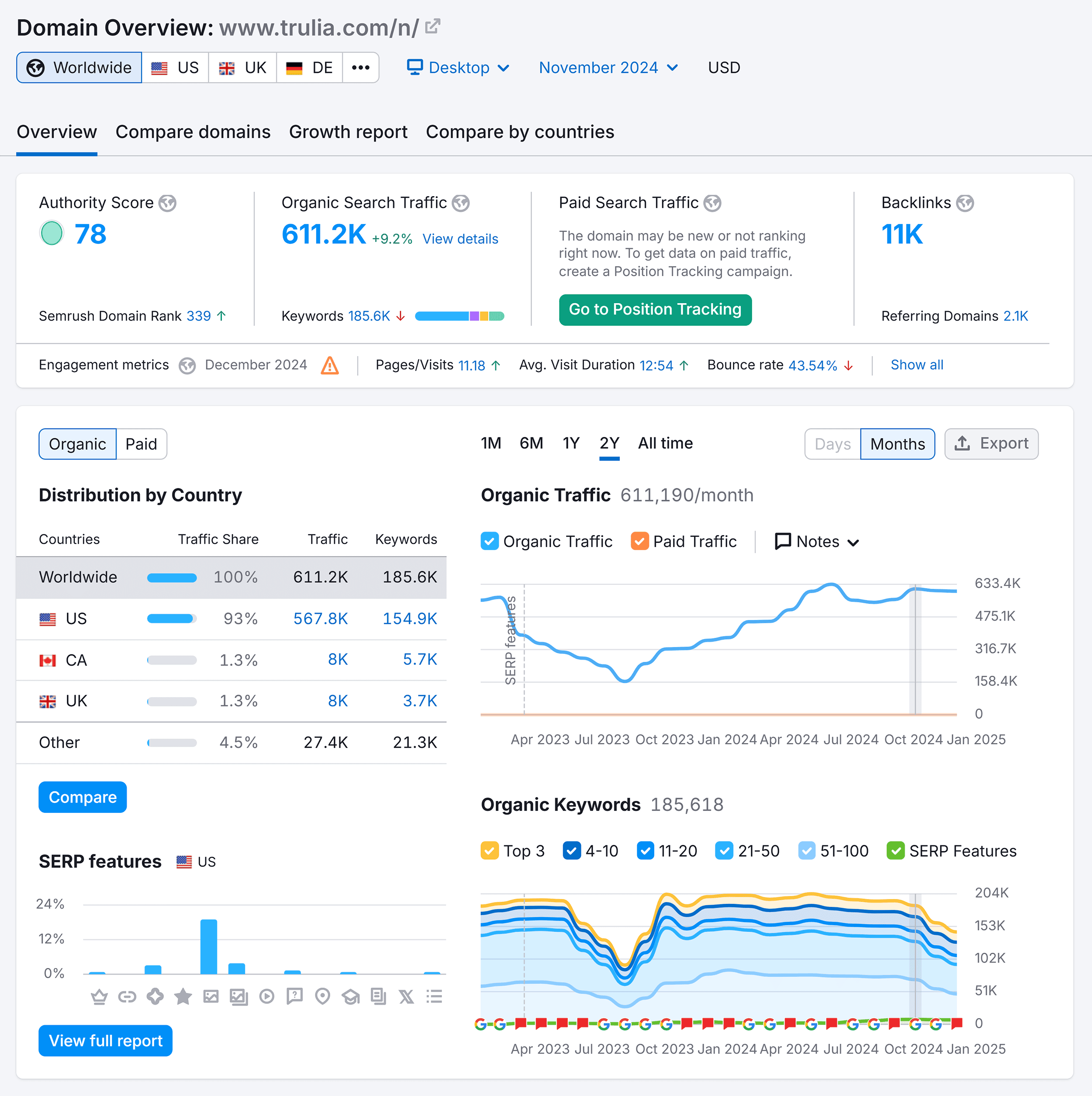
Task: Click the tallest SERP features chart bar
Action: tap(209, 946)
